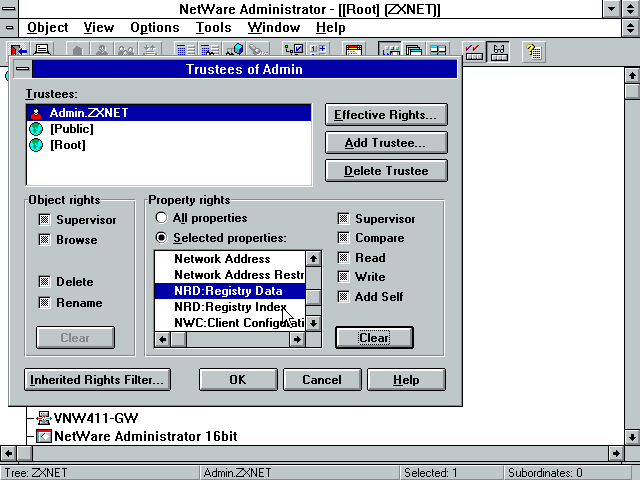
Task: Click left arrow of properties list horizontal scrollbar
Action: pyautogui.click(x=162, y=339)
